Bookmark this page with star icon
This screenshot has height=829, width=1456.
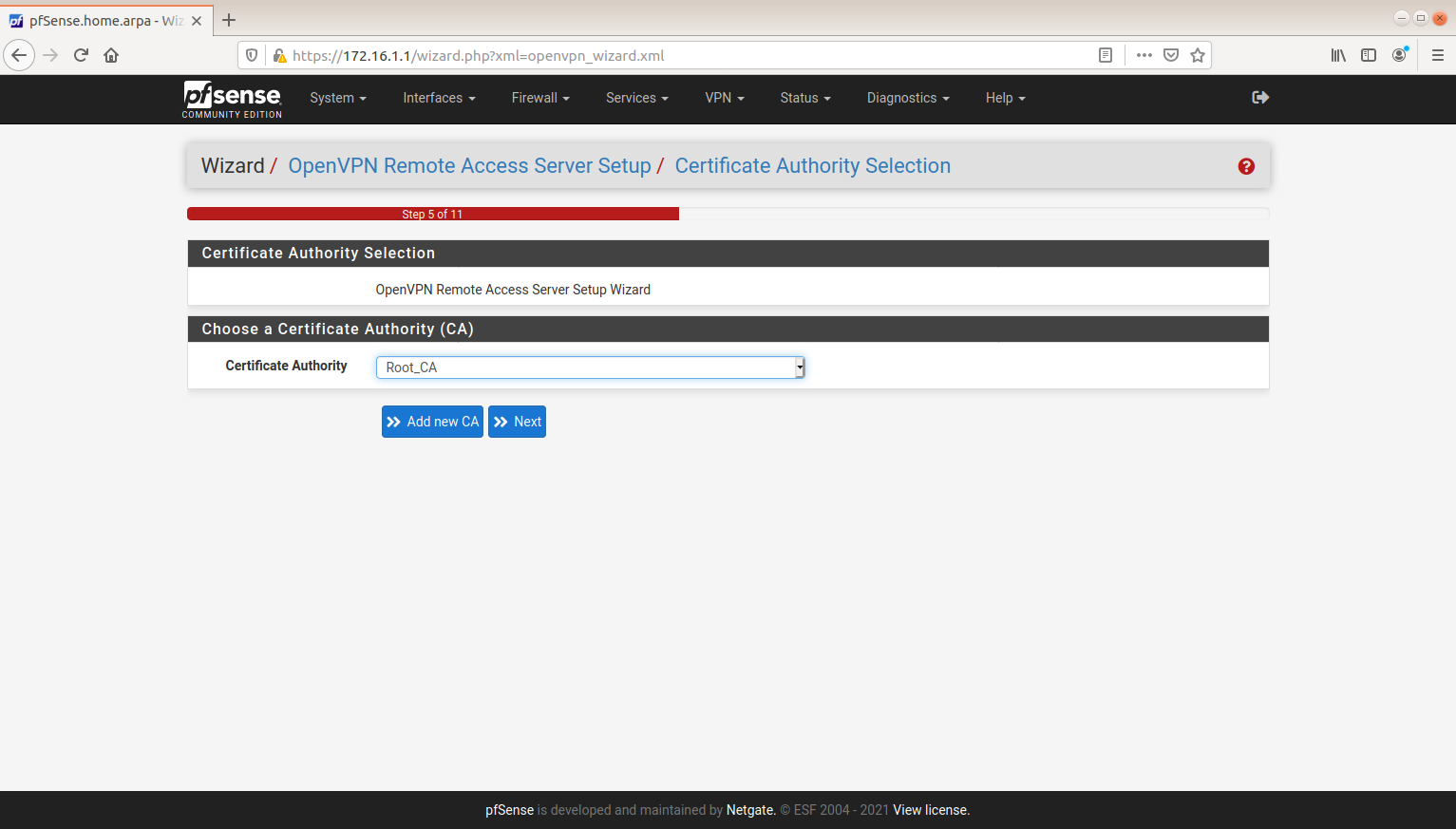click(1198, 55)
